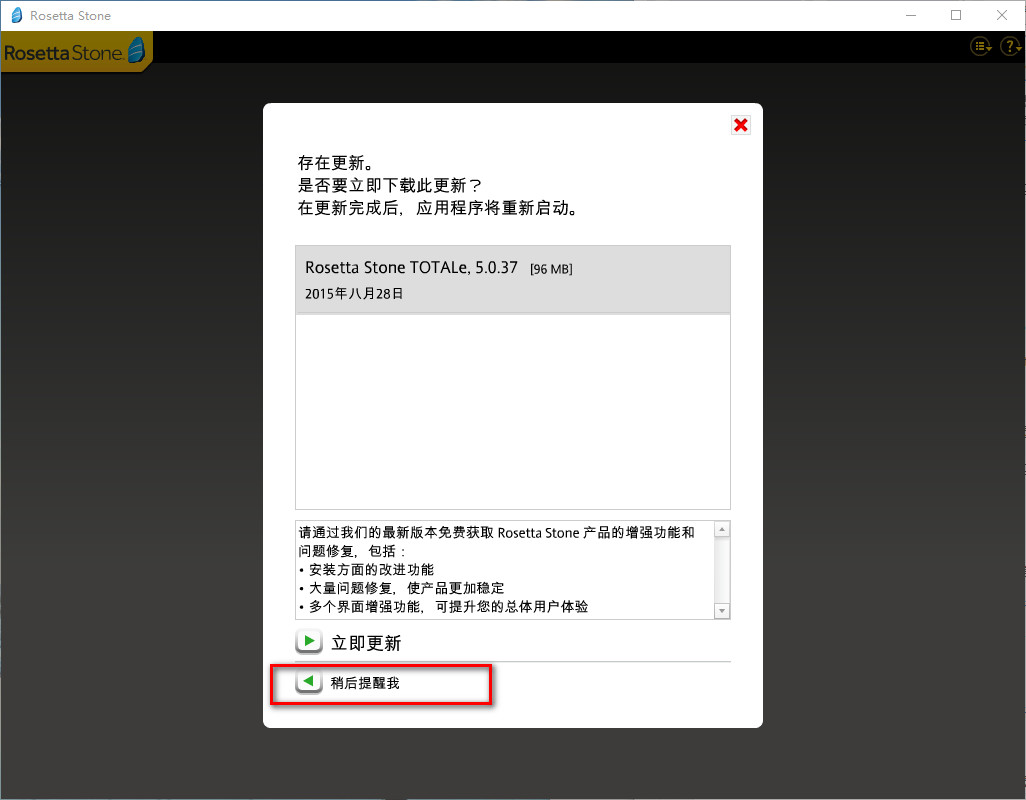Click the 安装方面的改进功能 bullet line

click(366, 570)
